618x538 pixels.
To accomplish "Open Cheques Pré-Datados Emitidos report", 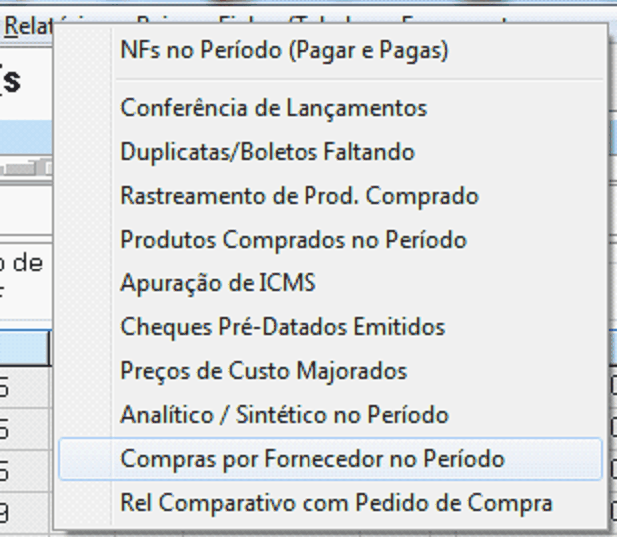I will click(x=282, y=327).
